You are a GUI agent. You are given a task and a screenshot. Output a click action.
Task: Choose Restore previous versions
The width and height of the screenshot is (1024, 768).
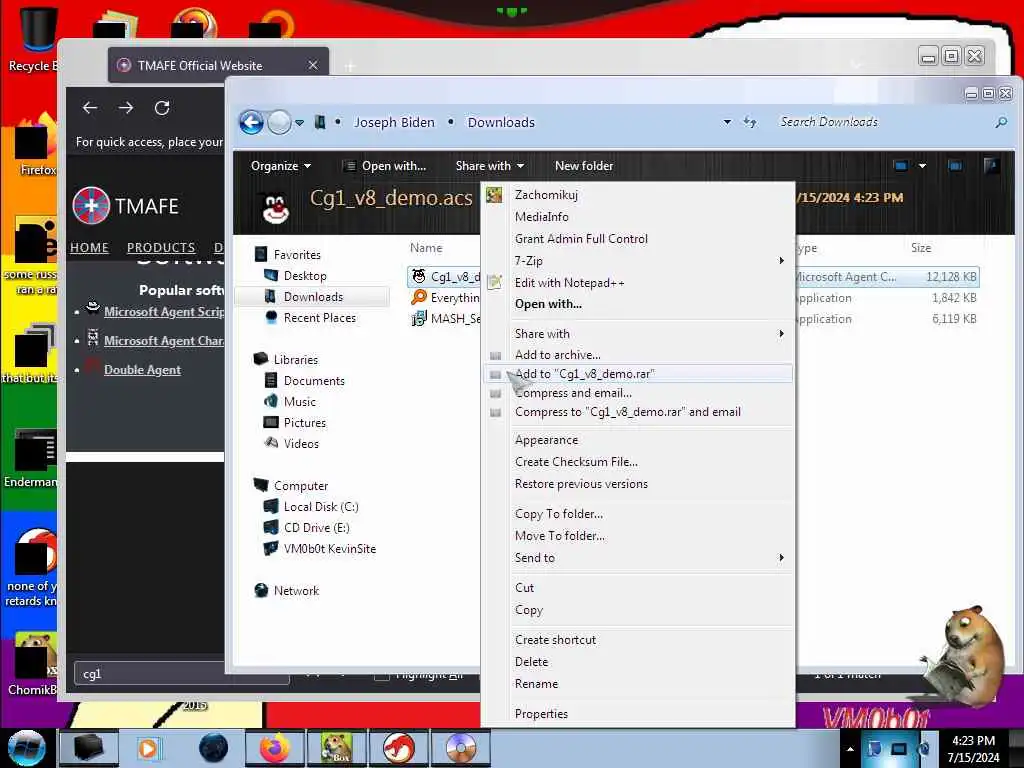click(x=638, y=484)
